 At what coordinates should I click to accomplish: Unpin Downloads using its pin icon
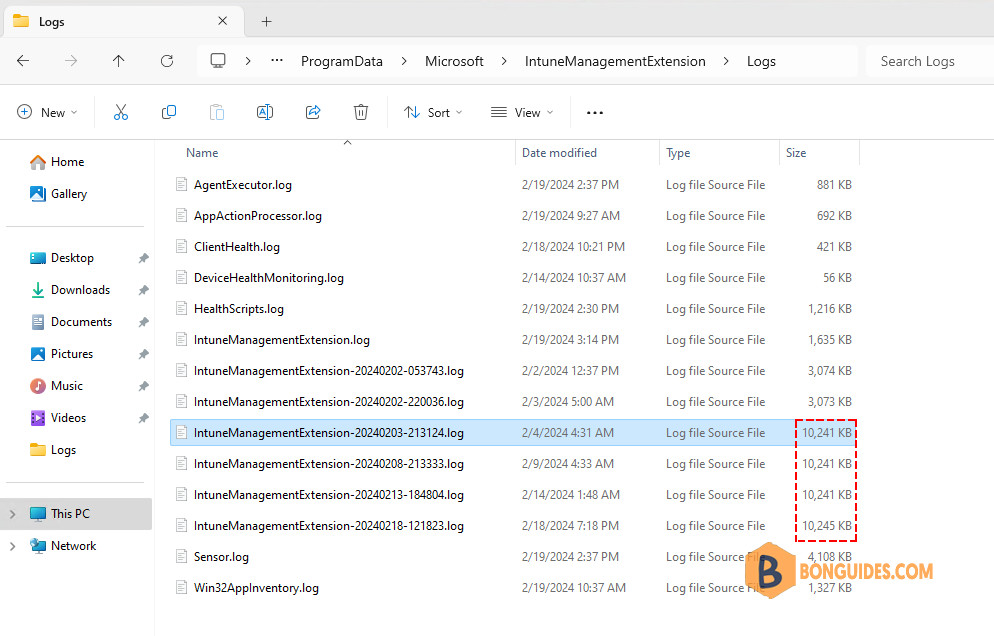pos(143,290)
